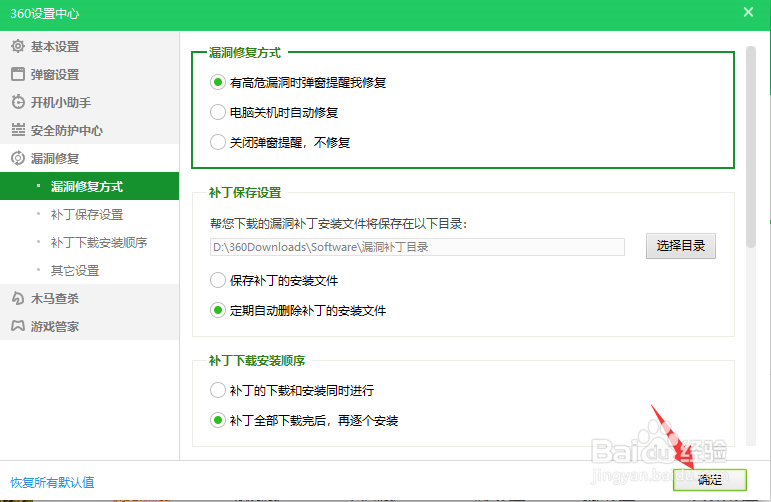Click the gear icon beside 基本设置
Screen dimensions: 771x502
click(18, 46)
